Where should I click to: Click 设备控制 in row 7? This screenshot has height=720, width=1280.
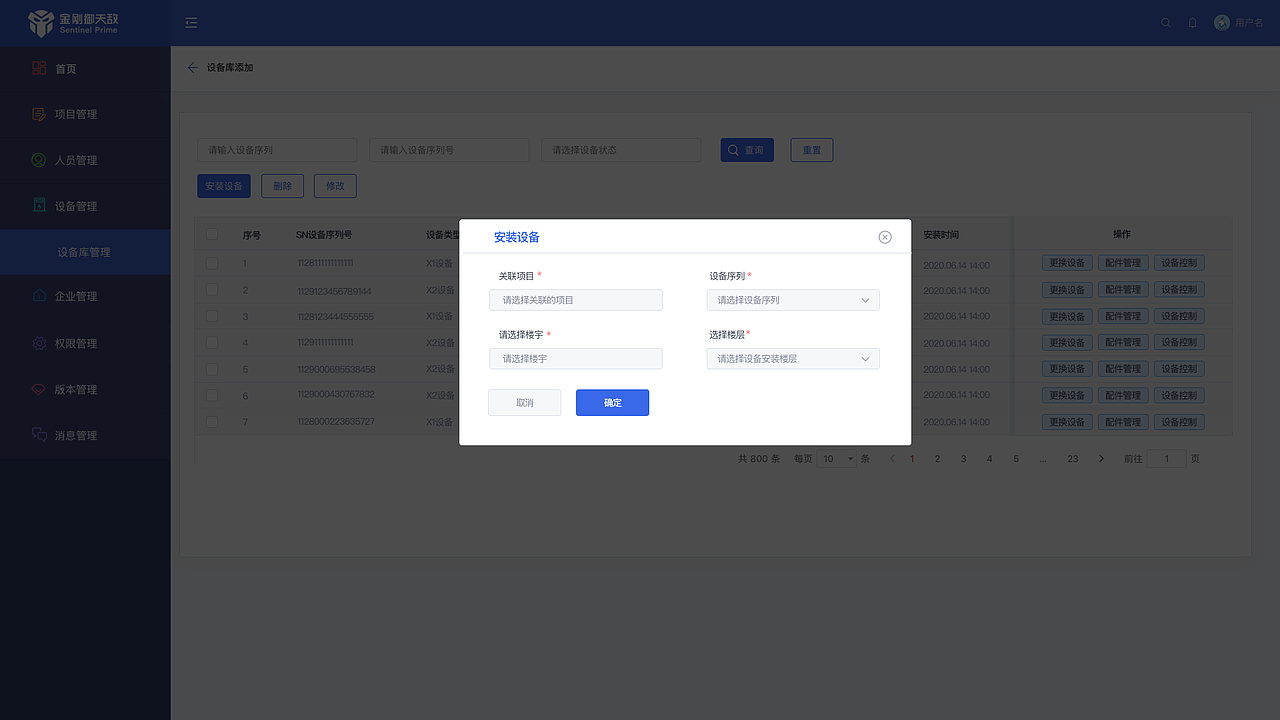click(1179, 422)
